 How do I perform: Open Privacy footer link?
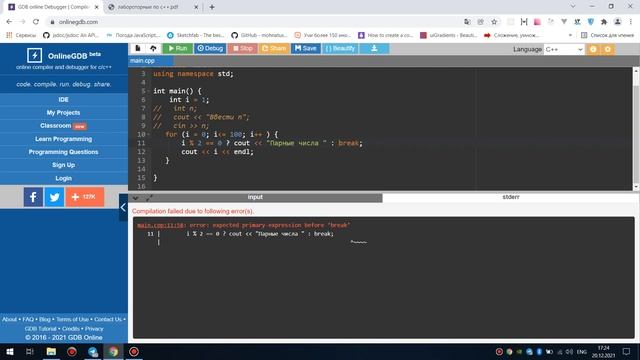click(94, 329)
